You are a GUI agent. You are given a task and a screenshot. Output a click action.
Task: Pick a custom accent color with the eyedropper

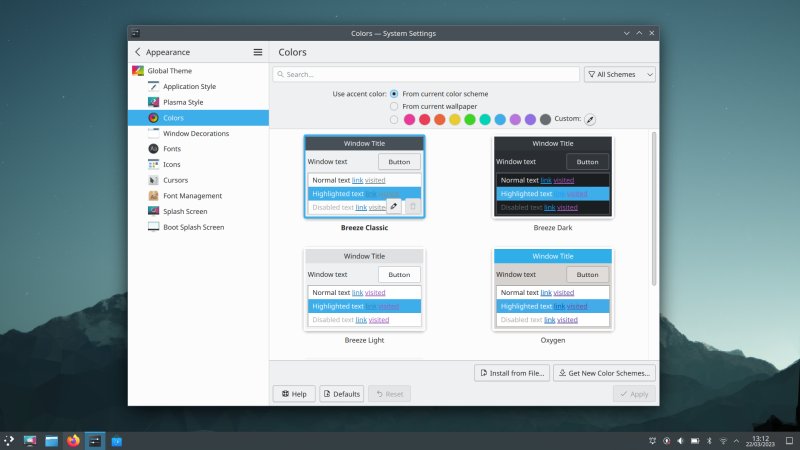coord(590,119)
